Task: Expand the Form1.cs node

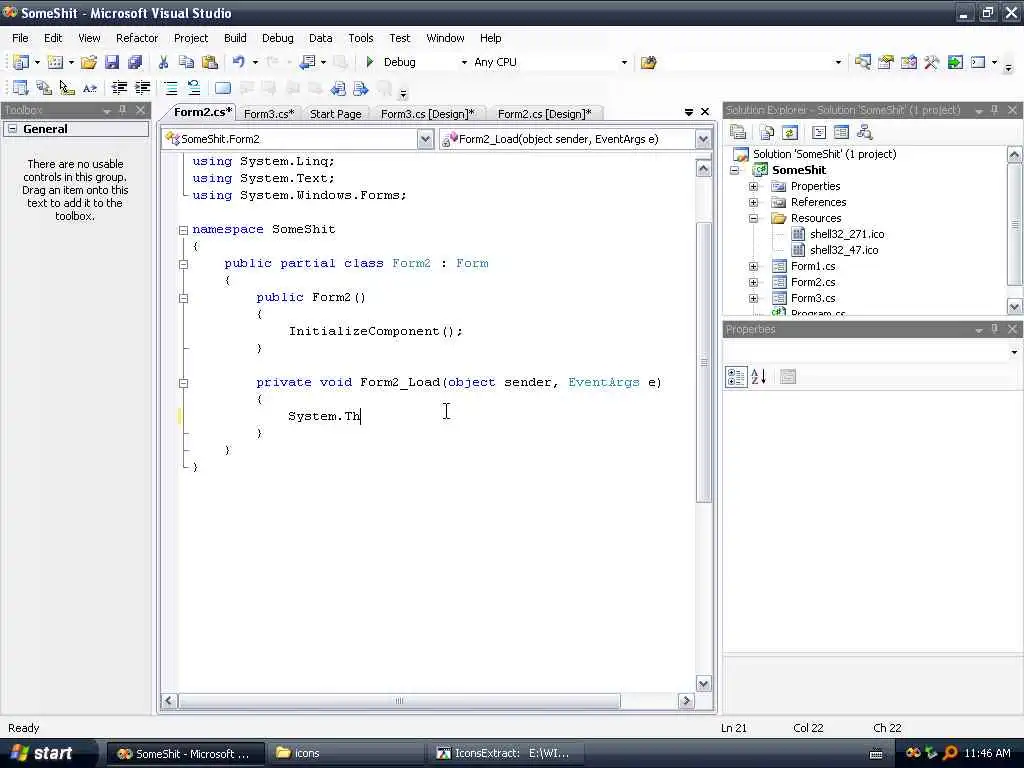Action: click(753, 266)
